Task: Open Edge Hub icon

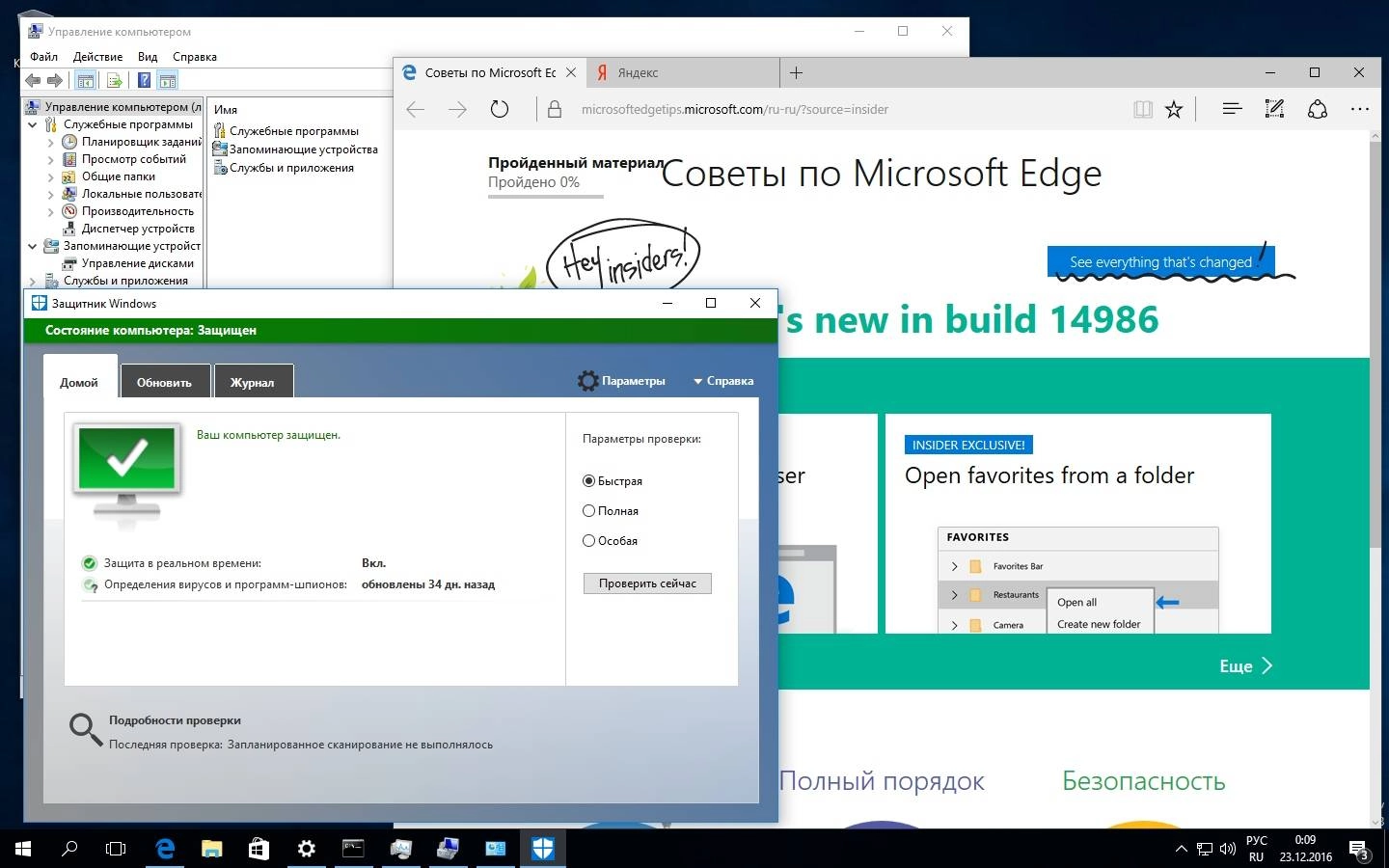Action: (1232, 109)
